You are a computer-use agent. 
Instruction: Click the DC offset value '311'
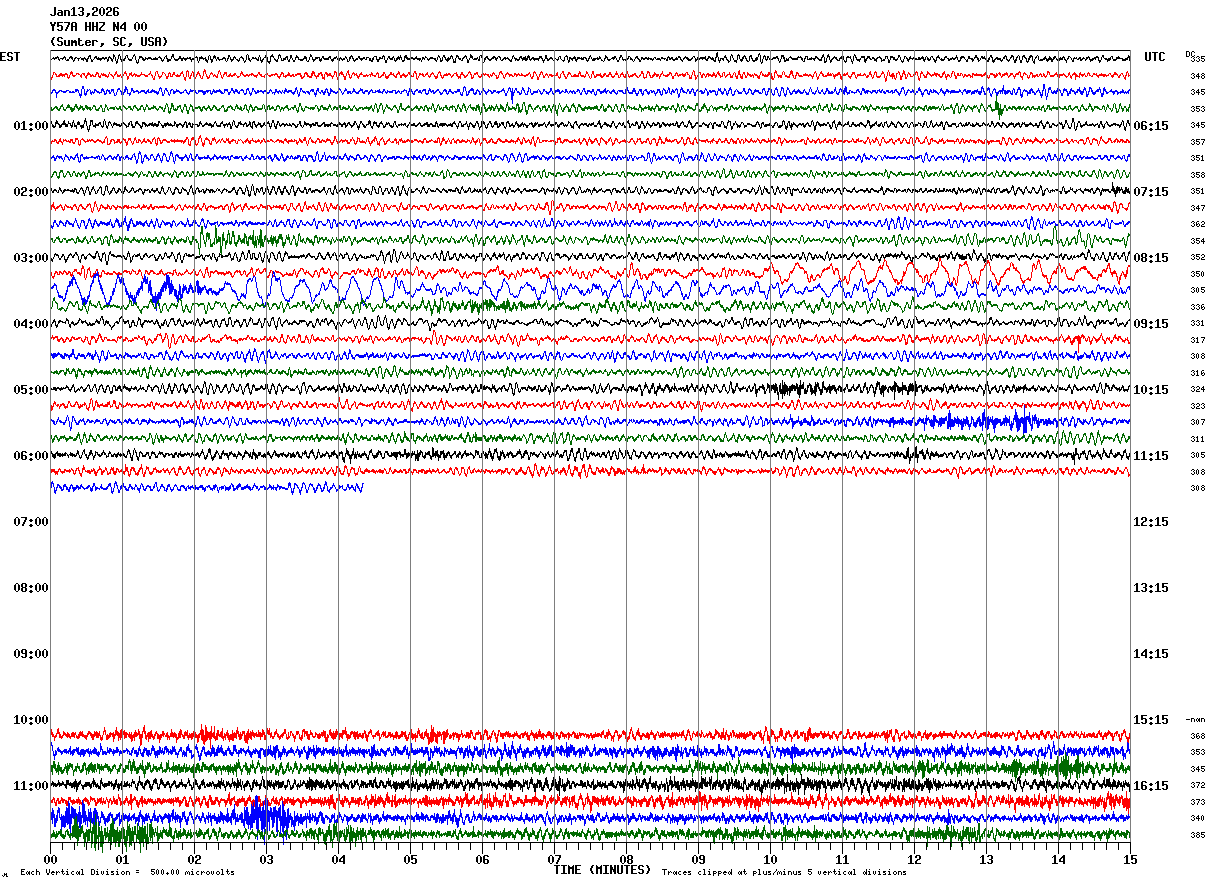coord(1198,439)
